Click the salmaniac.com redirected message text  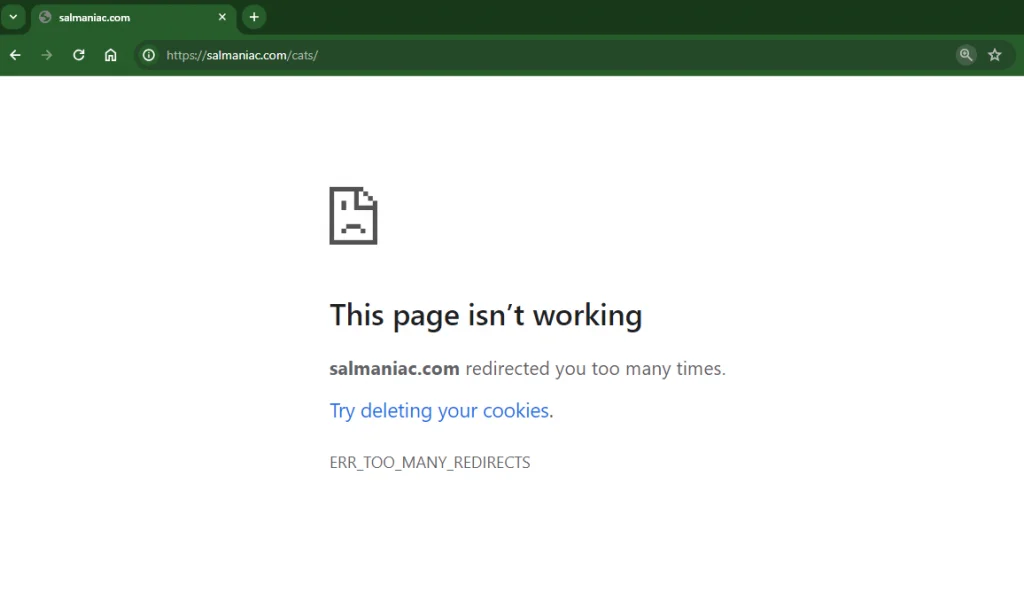(528, 368)
